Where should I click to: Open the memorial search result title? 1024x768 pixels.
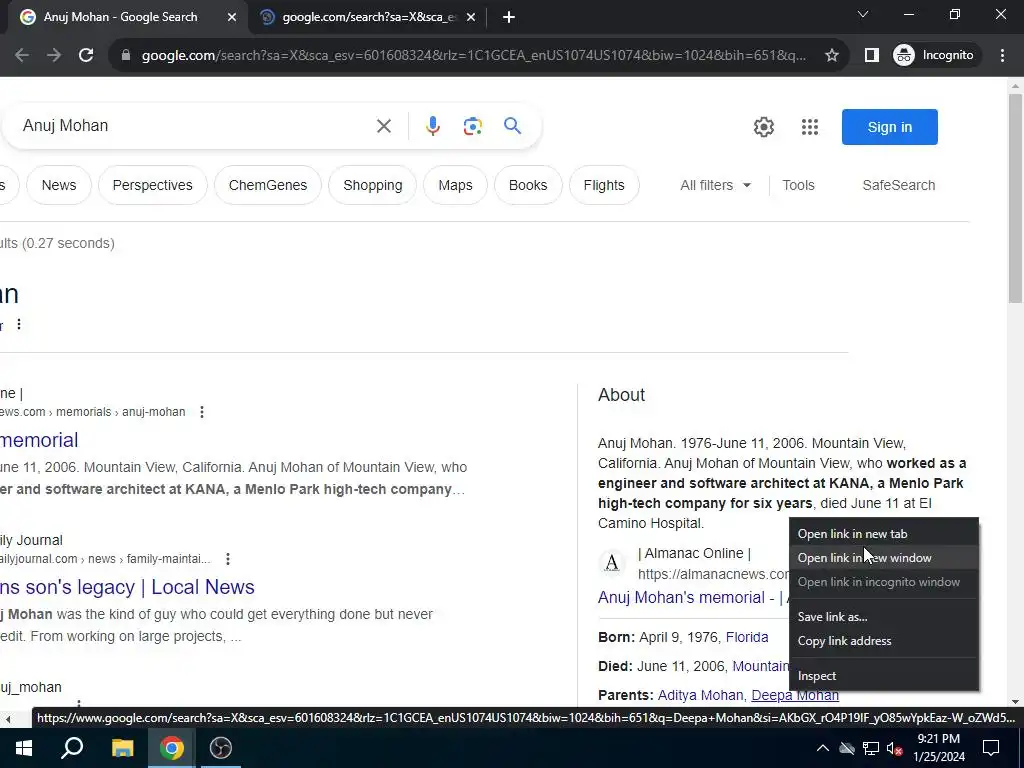[39, 440]
